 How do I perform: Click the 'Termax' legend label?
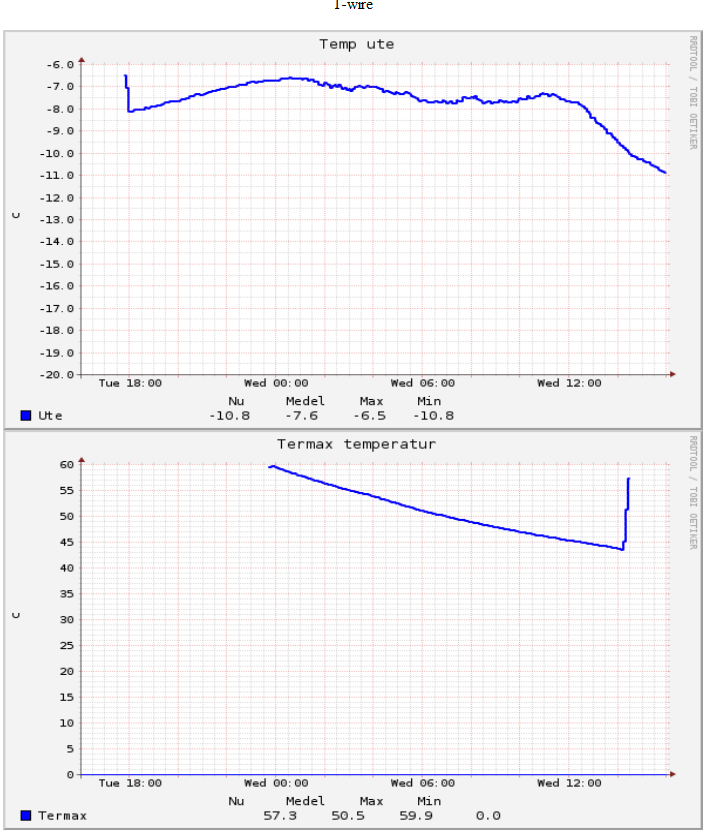pos(62,815)
